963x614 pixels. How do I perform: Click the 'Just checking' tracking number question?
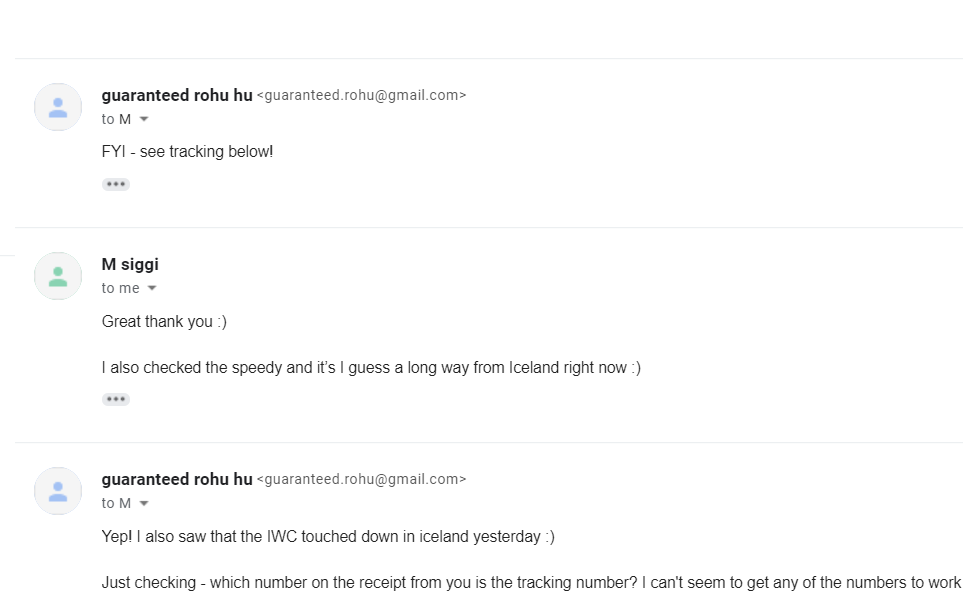coord(531,582)
